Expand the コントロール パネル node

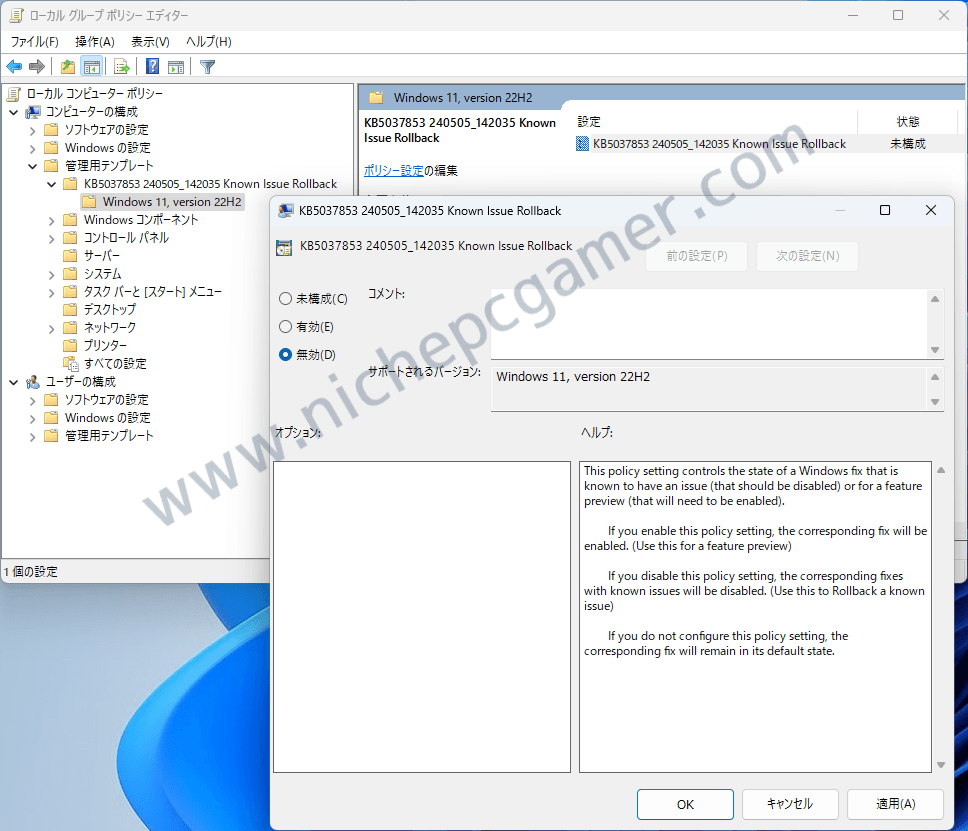pos(52,238)
